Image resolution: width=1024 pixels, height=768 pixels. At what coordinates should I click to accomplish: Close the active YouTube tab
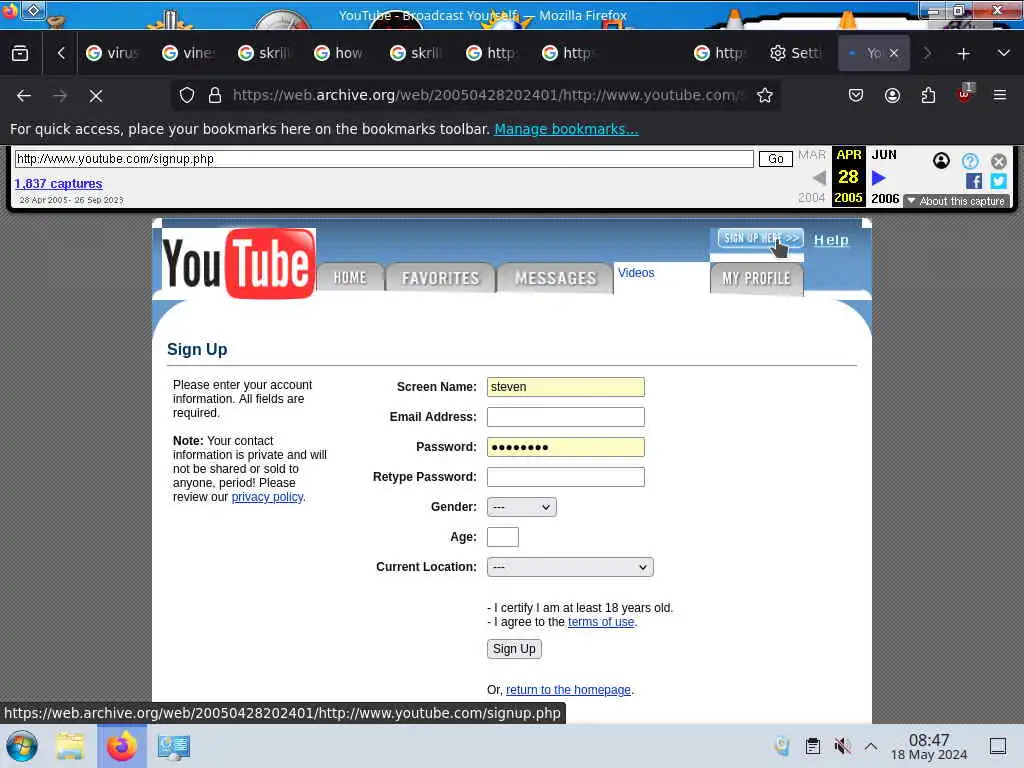click(x=893, y=53)
